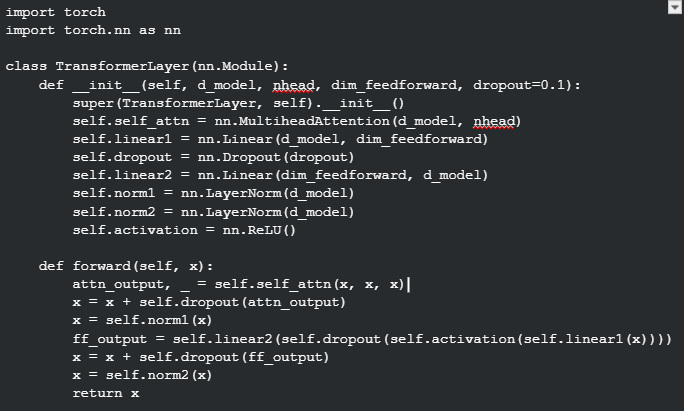
Task: Click the x = x + self.dropout(attn_output) line
Action: click(x=209, y=302)
